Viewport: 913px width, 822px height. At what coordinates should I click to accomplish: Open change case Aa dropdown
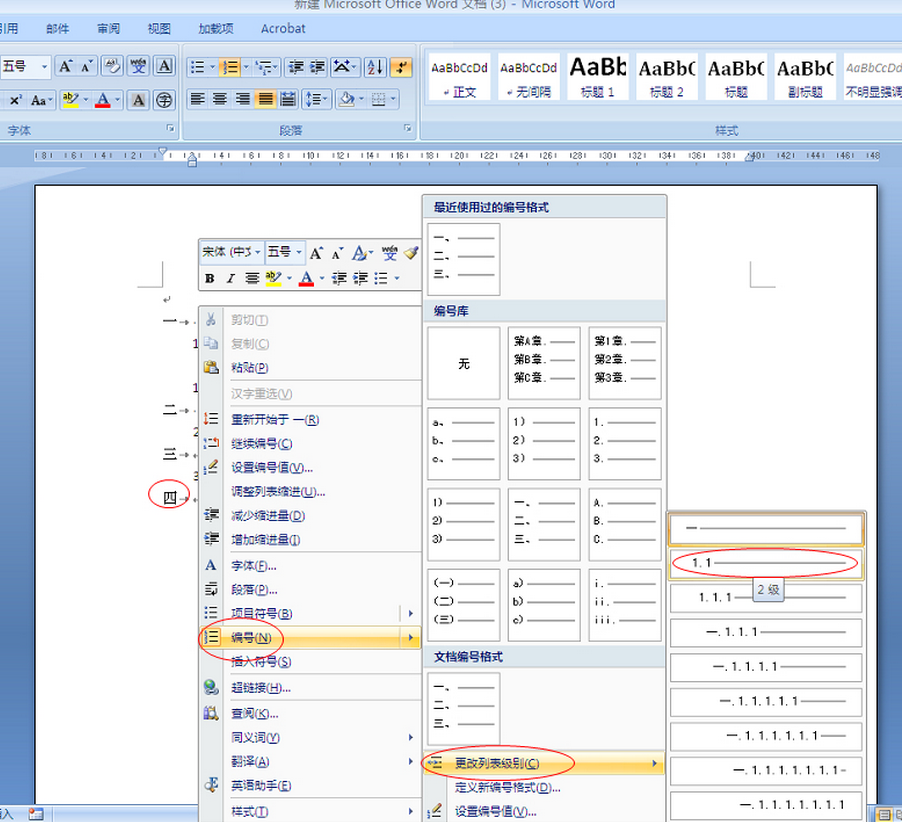pos(41,100)
